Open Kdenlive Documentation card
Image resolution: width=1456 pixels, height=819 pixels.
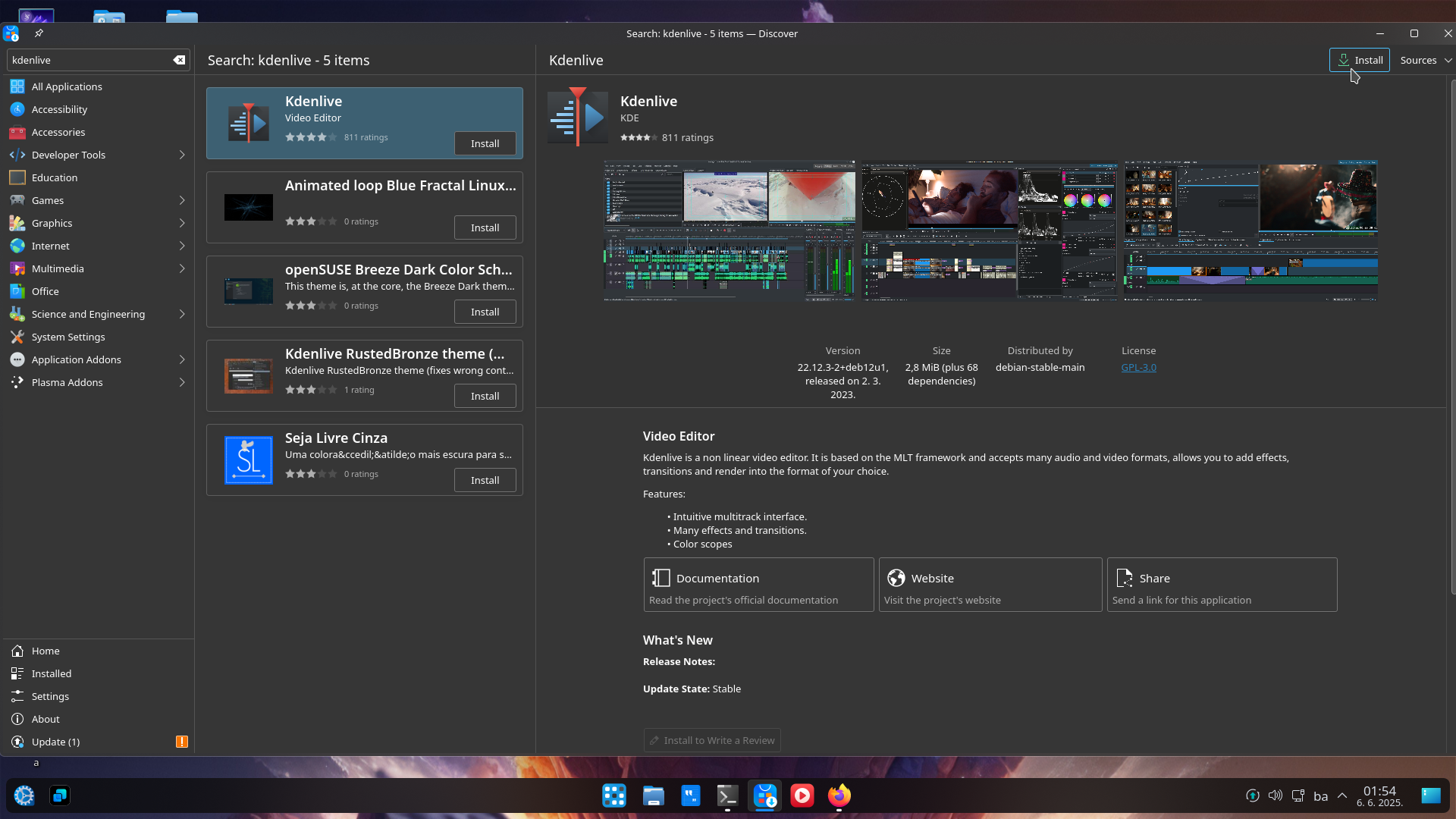pyautogui.click(x=758, y=585)
